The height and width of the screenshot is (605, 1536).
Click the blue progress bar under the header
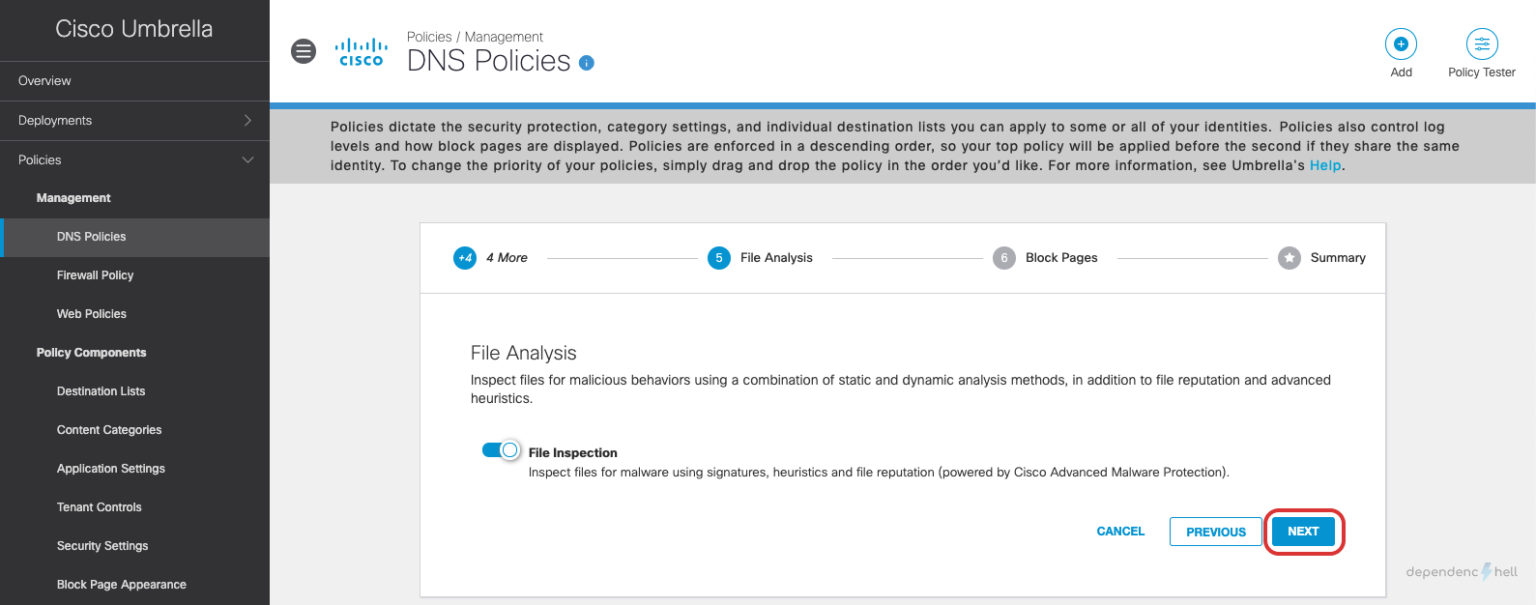pyautogui.click(x=900, y=103)
